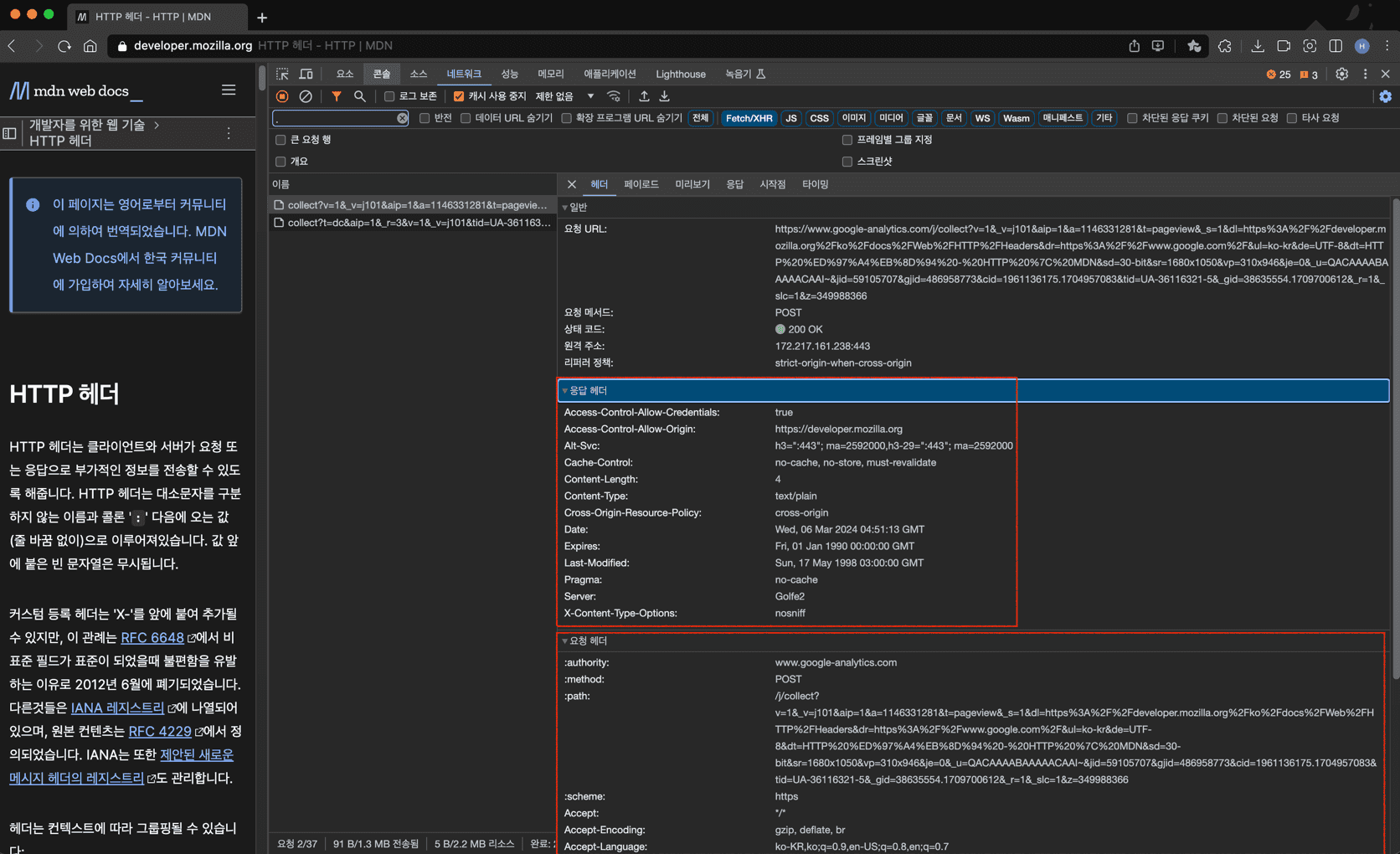Check 차단된 응답 쿠키

pyautogui.click(x=1132, y=118)
